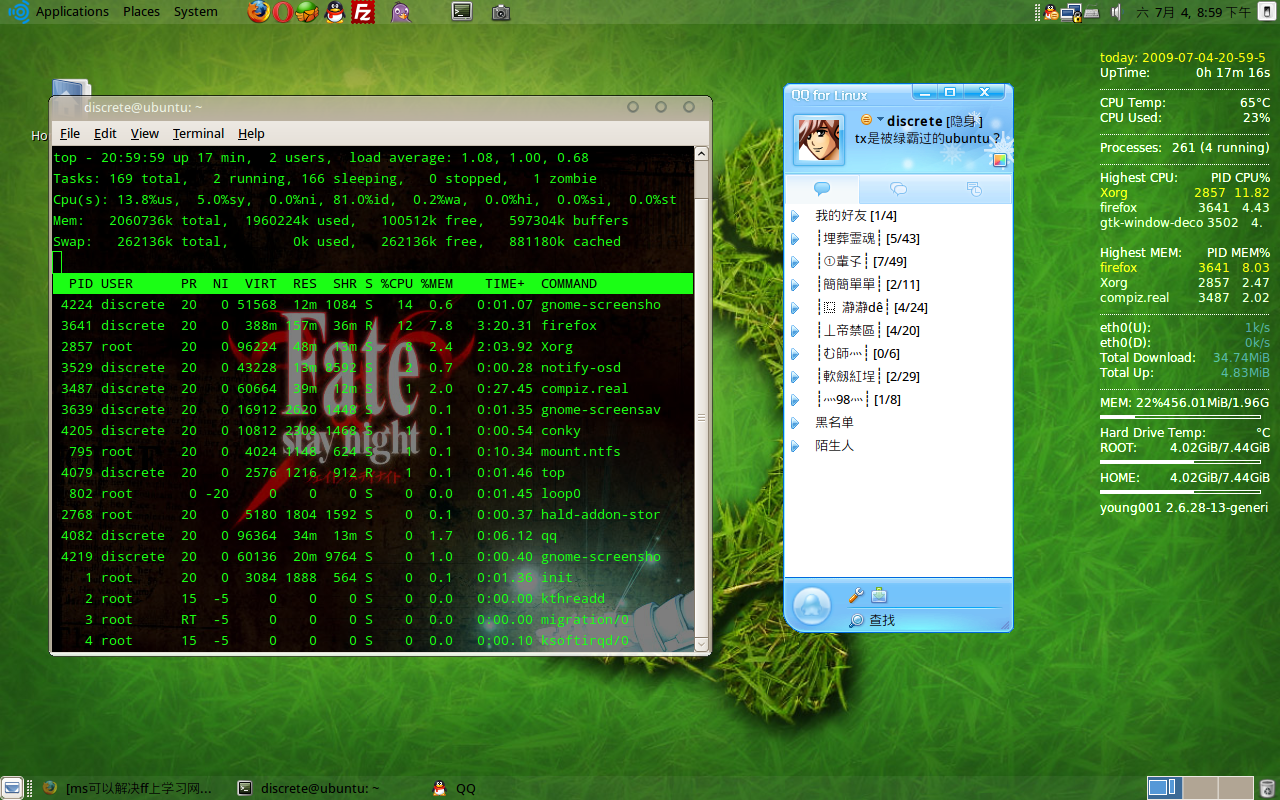The image size is (1280, 800).
Task: Open the QQ skin color changer icon
Action: point(1000,159)
